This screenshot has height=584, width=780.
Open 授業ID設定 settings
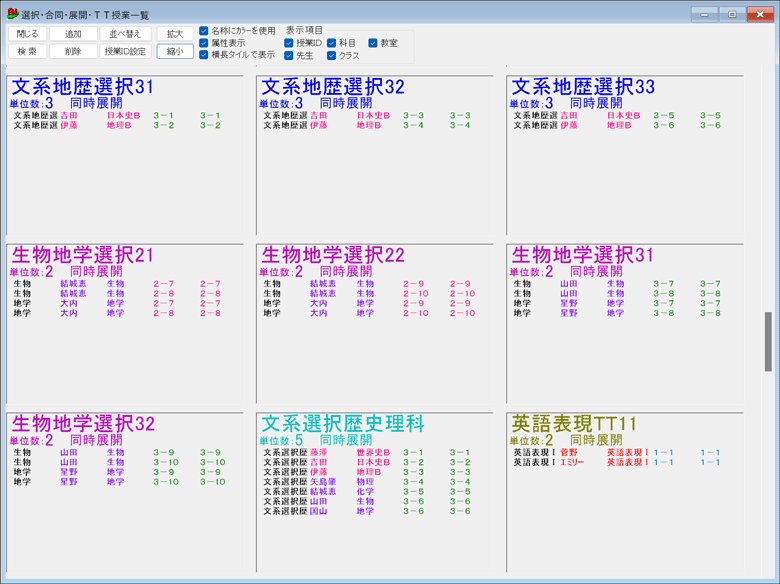pyautogui.click(x=125, y=51)
